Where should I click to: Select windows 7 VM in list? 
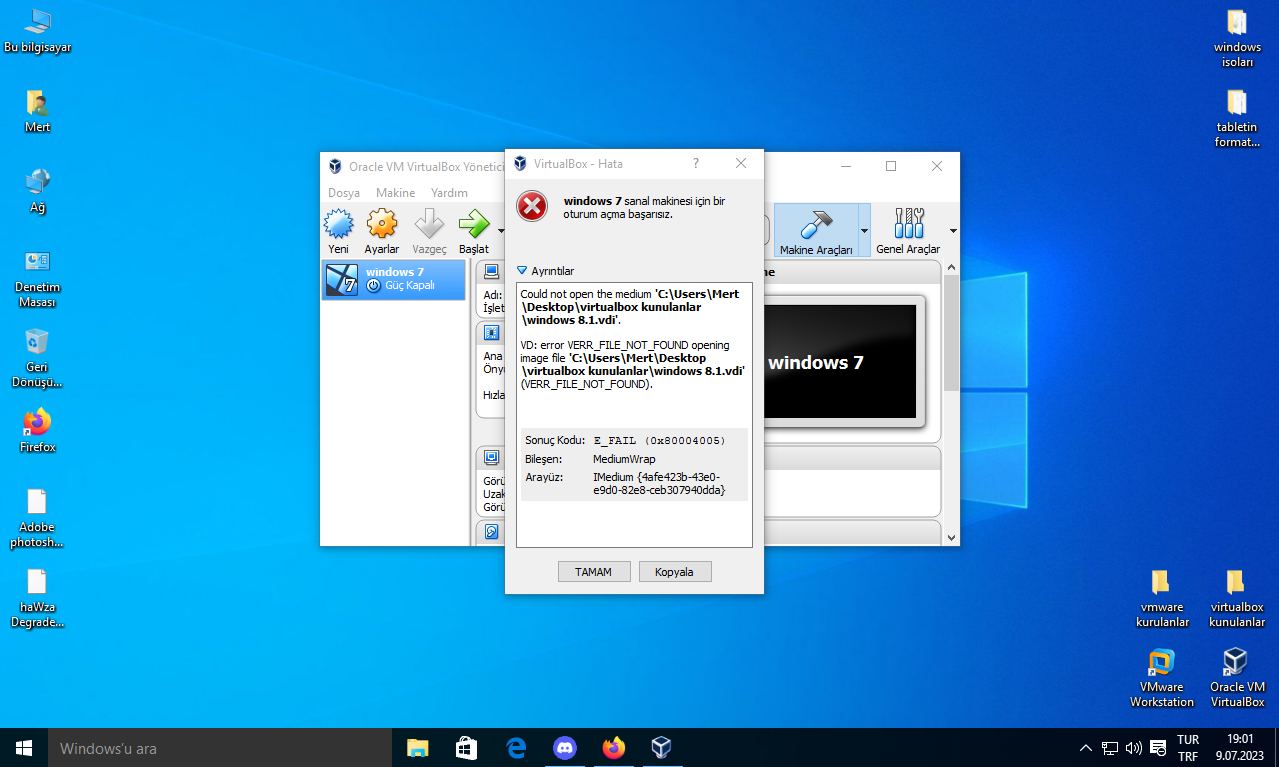pos(394,280)
